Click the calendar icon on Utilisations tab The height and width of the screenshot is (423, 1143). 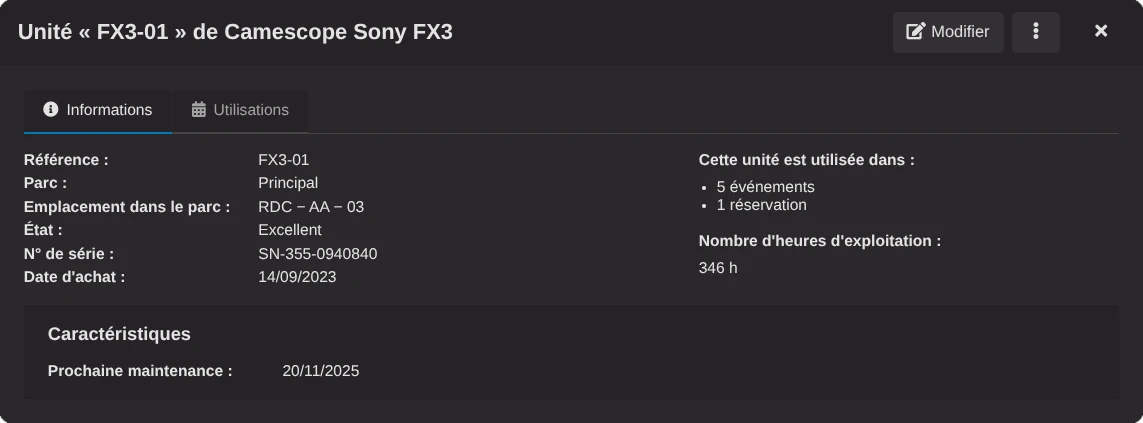click(x=199, y=110)
